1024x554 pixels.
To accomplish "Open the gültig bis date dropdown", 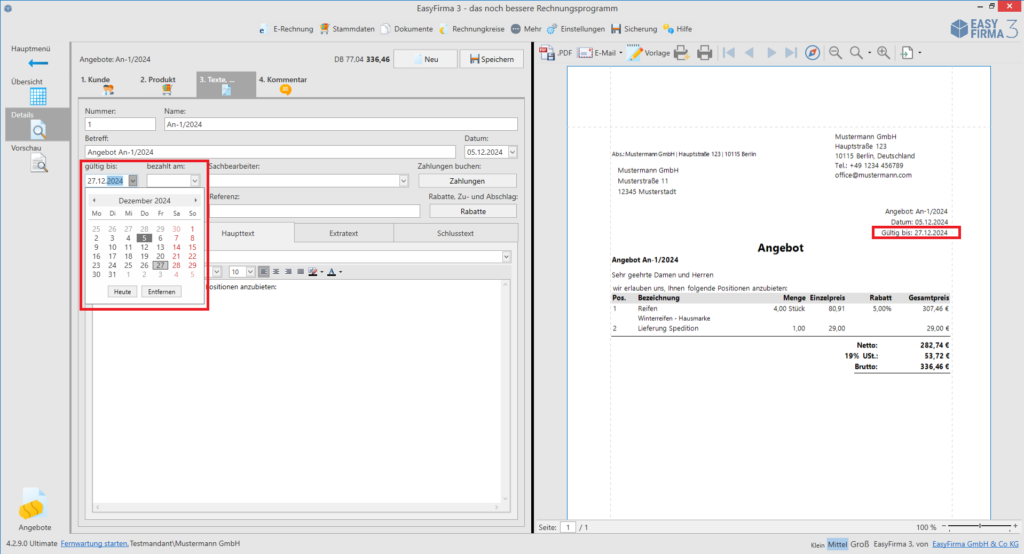I will point(133,181).
